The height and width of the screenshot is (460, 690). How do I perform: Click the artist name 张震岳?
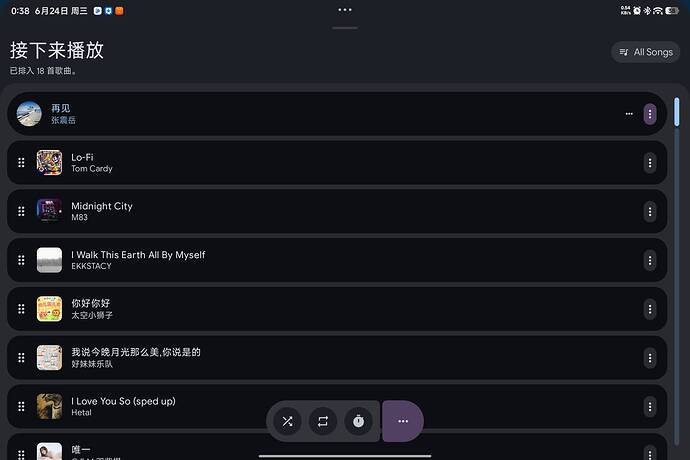point(63,120)
